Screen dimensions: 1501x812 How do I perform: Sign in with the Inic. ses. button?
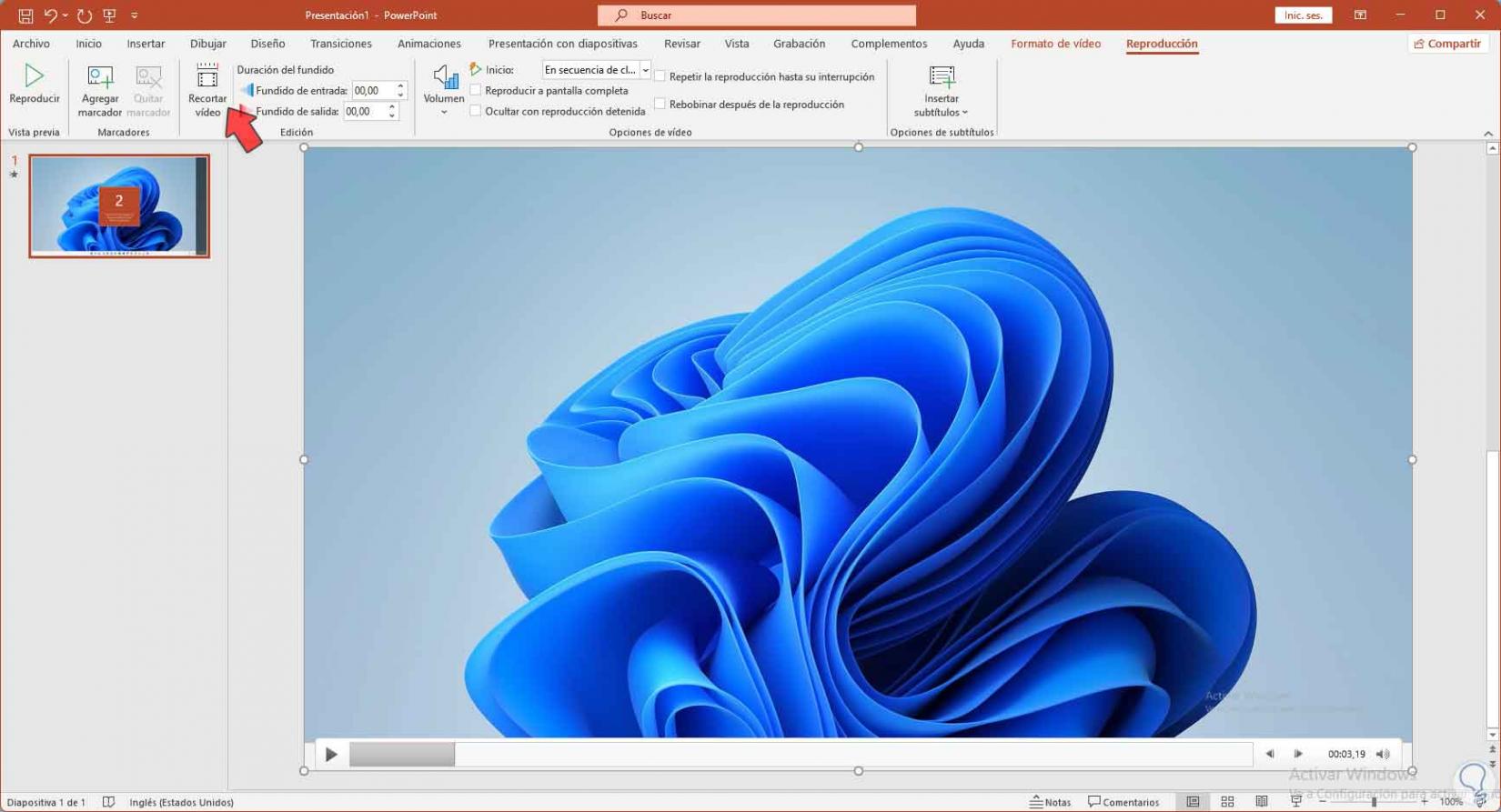coord(1304,15)
